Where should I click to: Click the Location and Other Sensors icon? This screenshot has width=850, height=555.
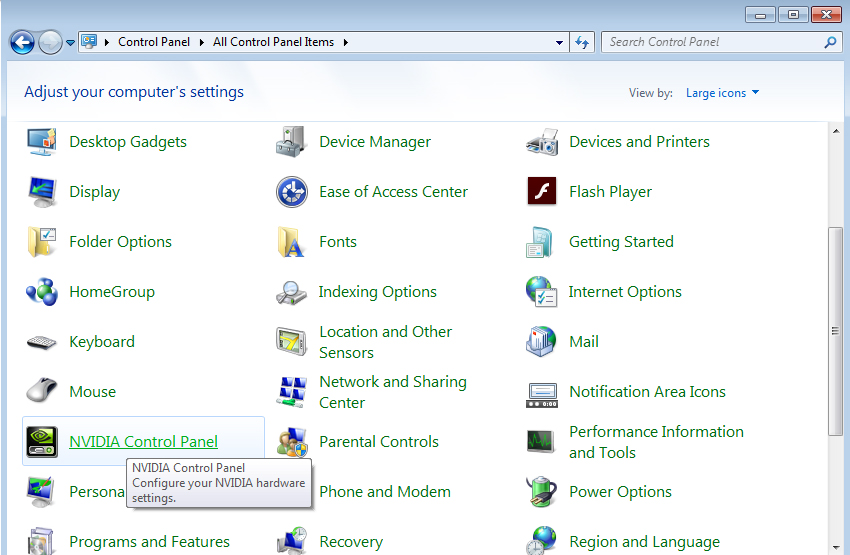292,342
